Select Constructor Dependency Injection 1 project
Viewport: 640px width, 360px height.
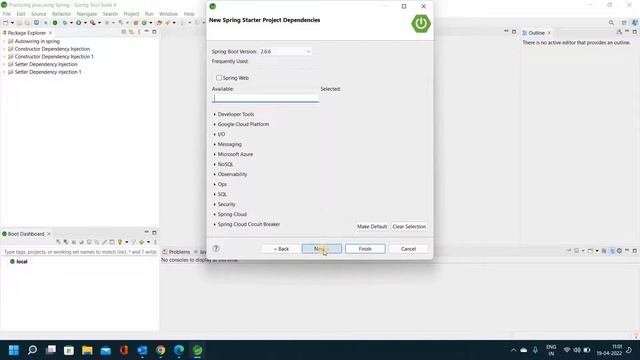coord(54,57)
